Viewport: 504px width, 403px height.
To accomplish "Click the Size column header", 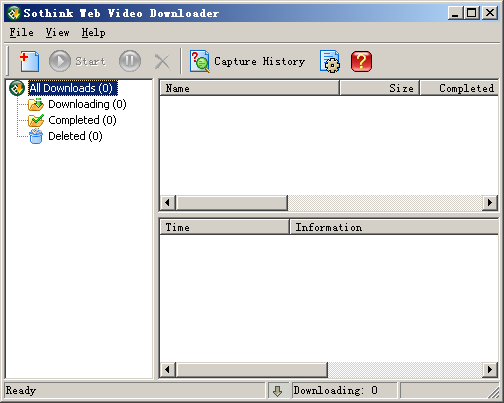I will (x=379, y=88).
